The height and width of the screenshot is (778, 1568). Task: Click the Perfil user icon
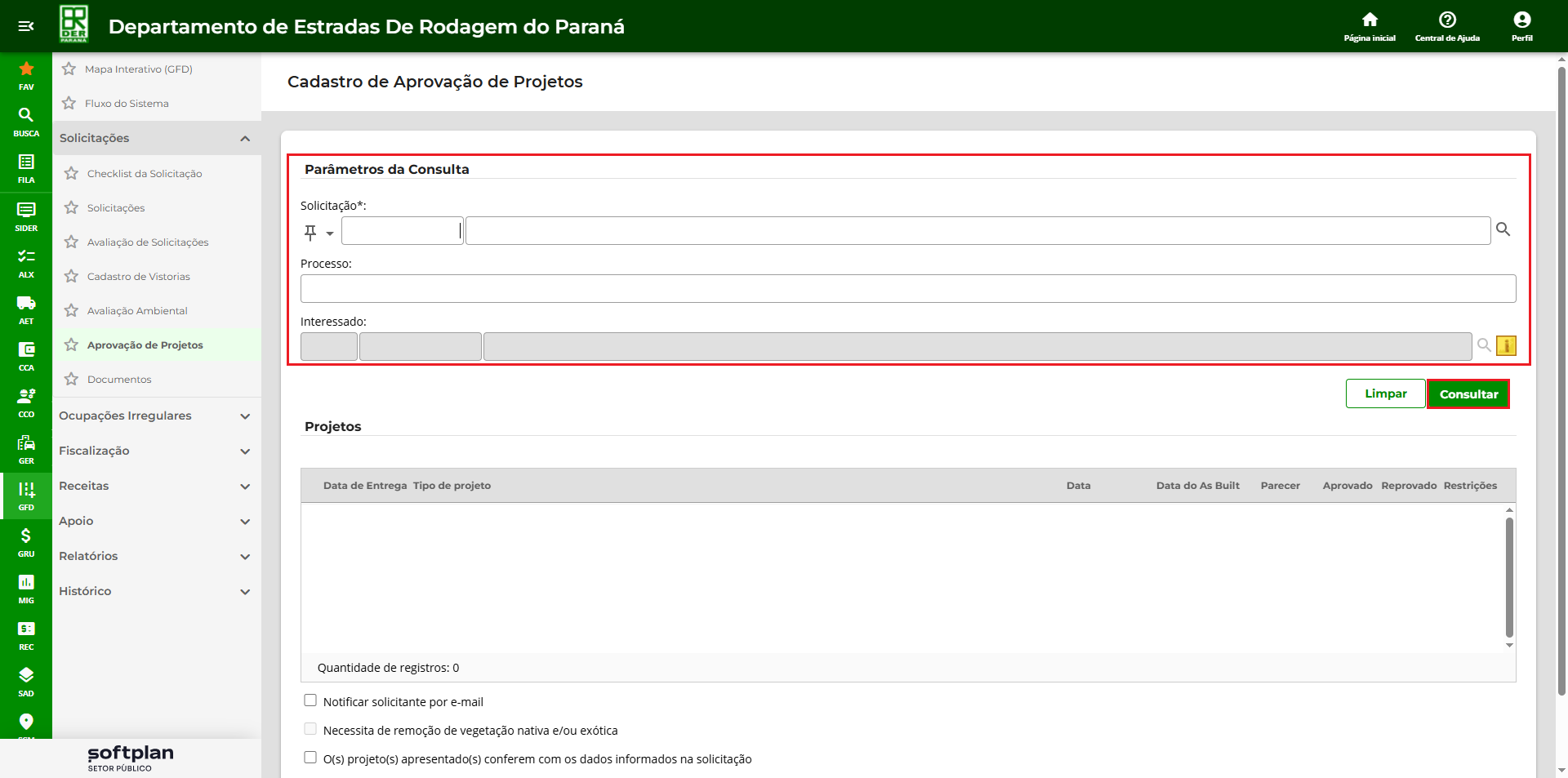1521,25
